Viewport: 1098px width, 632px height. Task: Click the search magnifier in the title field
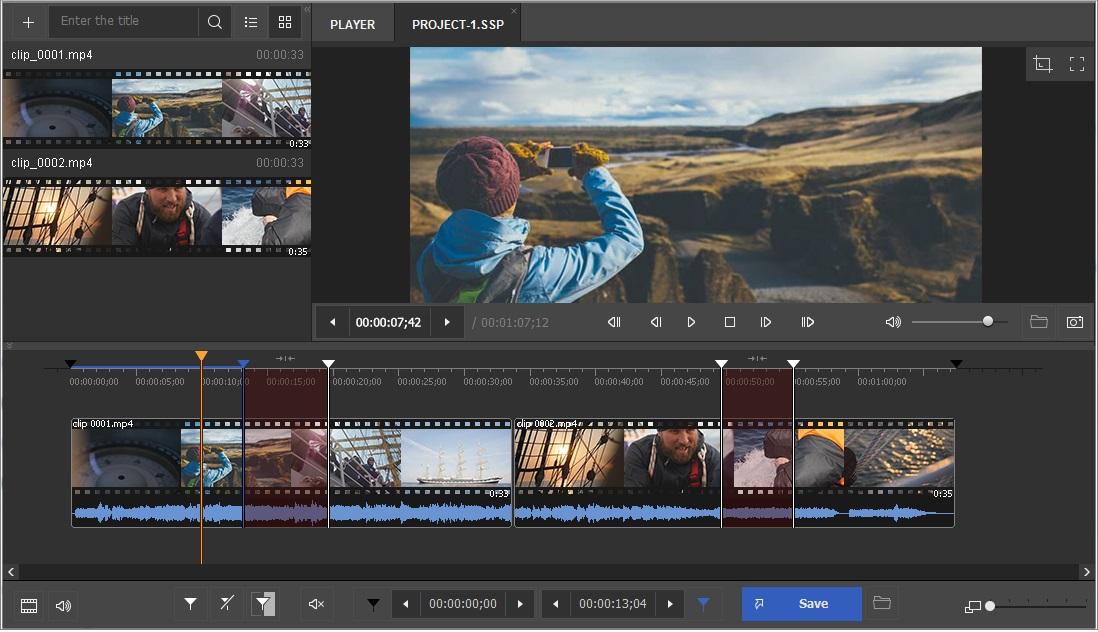click(x=214, y=21)
